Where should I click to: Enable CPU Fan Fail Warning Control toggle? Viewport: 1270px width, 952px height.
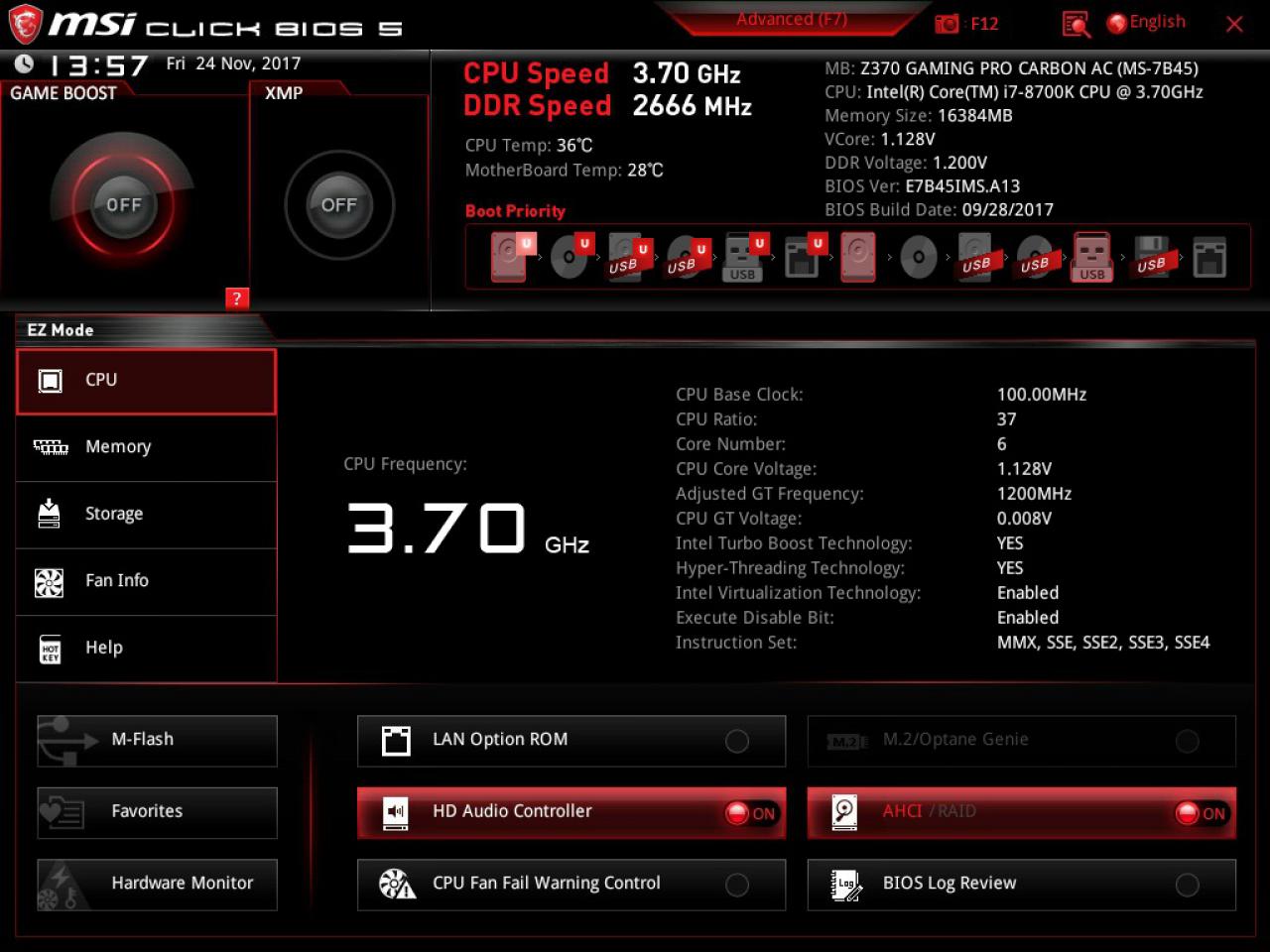[737, 885]
